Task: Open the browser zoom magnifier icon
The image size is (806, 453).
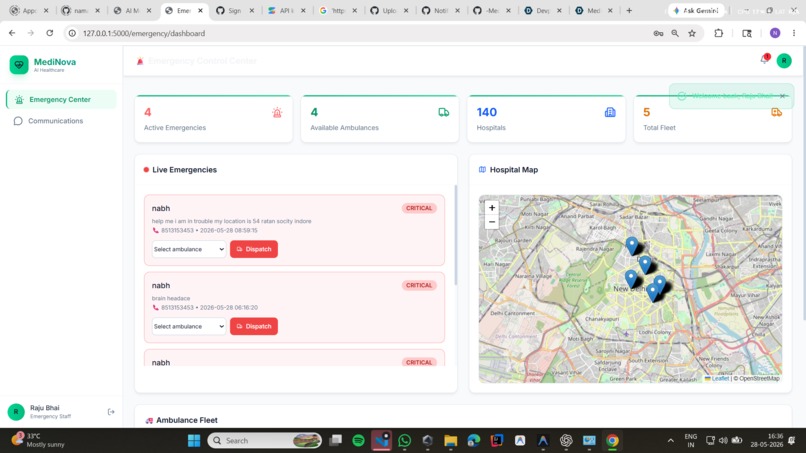Action: click(x=675, y=33)
